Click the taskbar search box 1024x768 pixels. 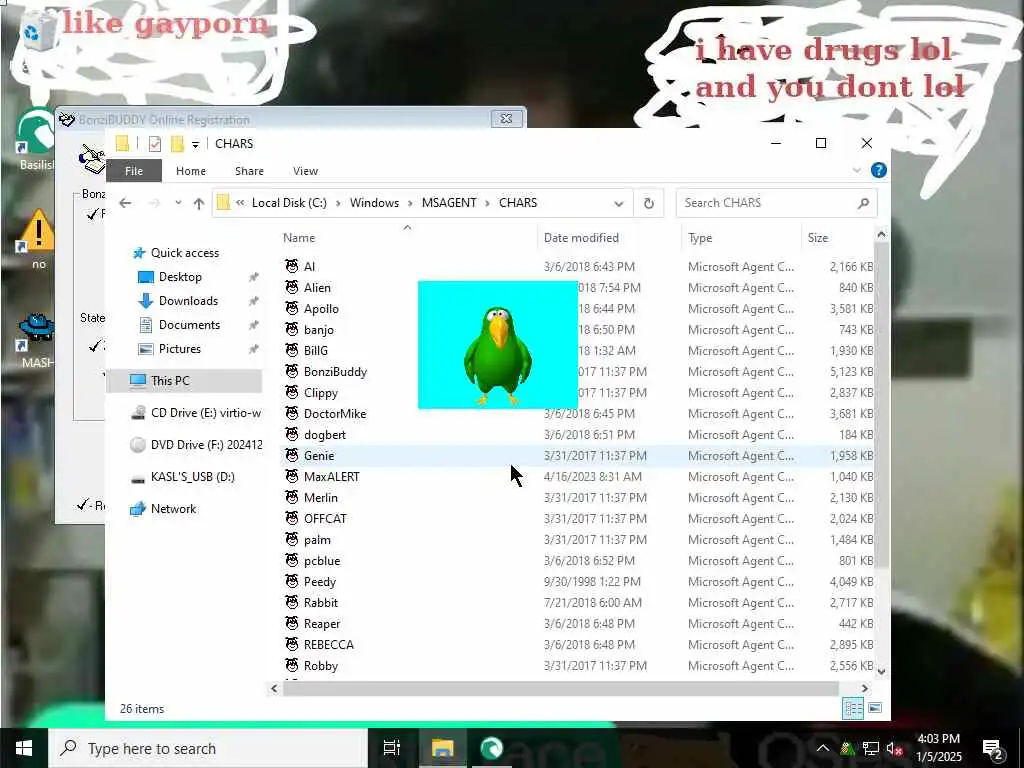pos(208,748)
